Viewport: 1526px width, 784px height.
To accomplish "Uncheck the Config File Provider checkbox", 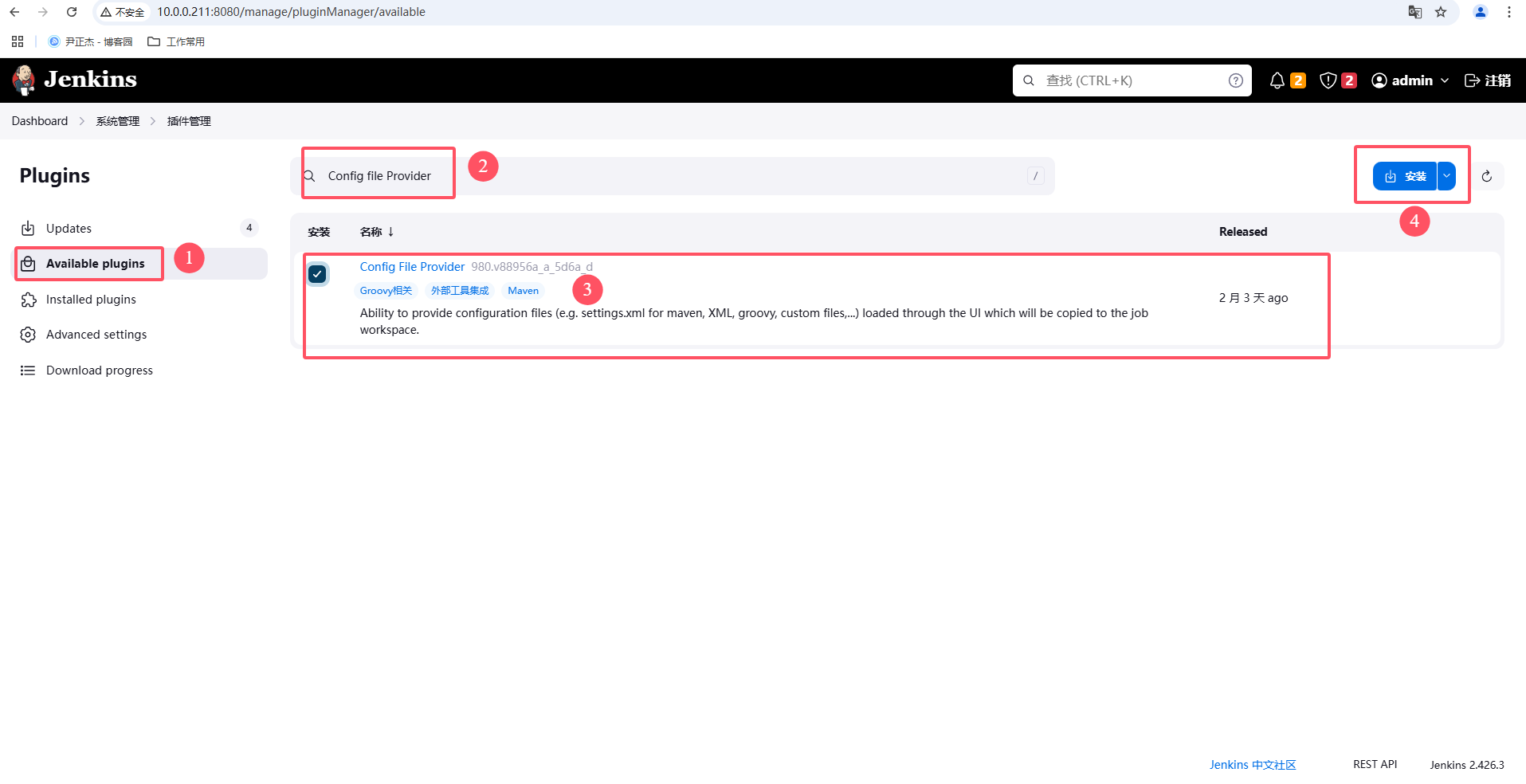I will pyautogui.click(x=317, y=274).
